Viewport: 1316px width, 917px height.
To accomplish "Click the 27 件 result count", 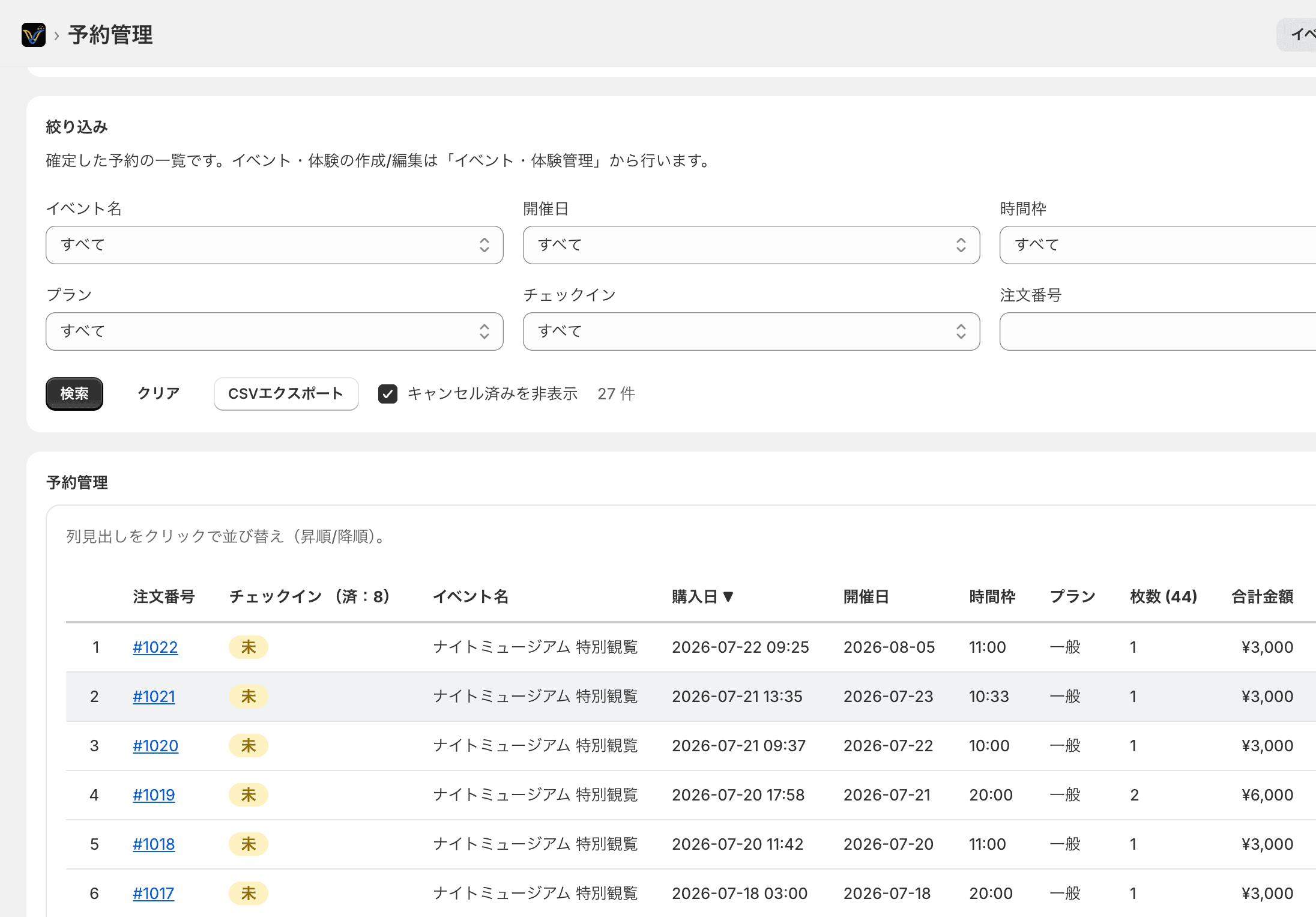I will [x=616, y=394].
